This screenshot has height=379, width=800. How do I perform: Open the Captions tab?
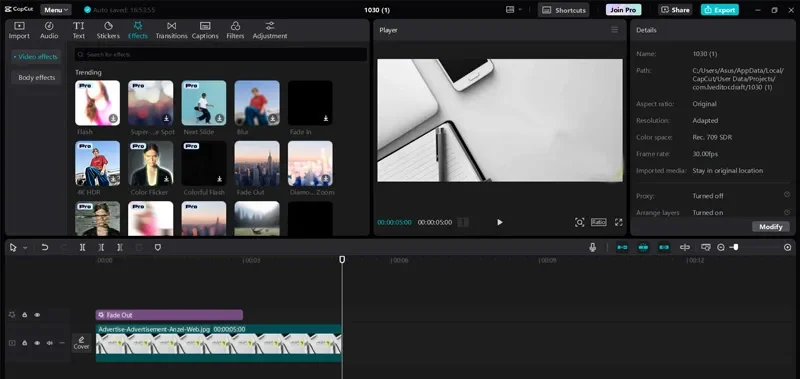click(x=205, y=31)
